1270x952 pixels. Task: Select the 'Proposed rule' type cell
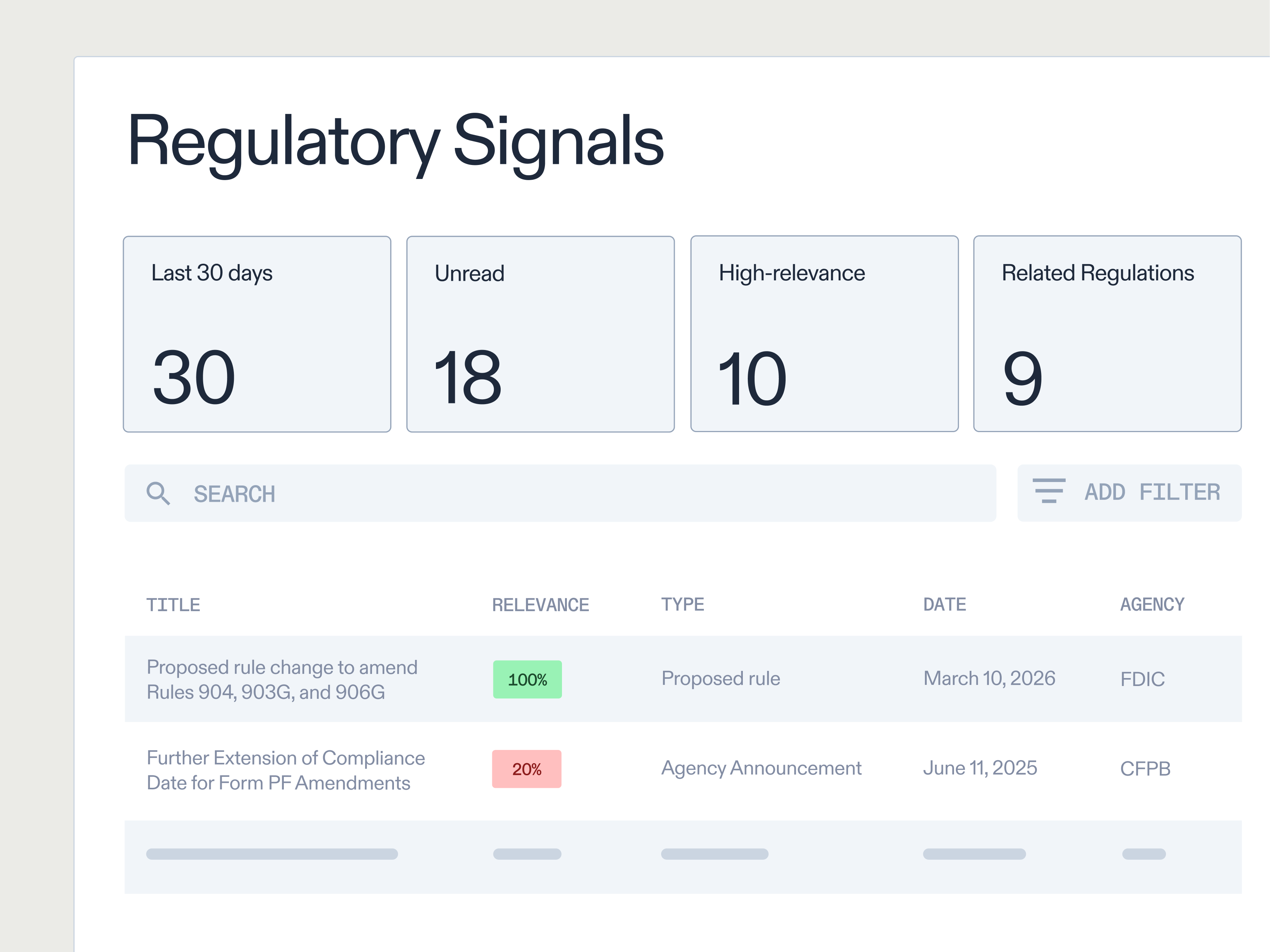(x=721, y=679)
